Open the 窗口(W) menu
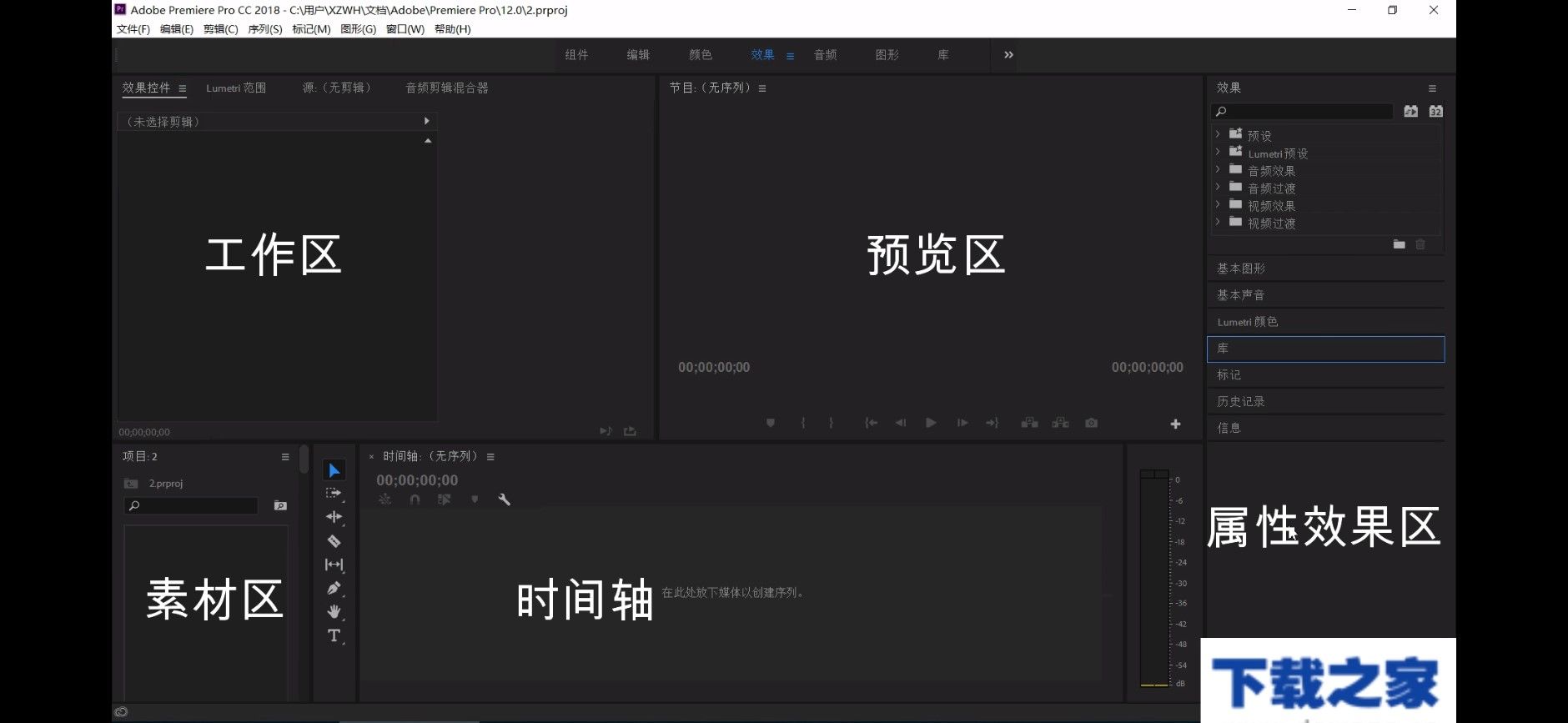Screen dimensions: 1568x723 pos(405,29)
